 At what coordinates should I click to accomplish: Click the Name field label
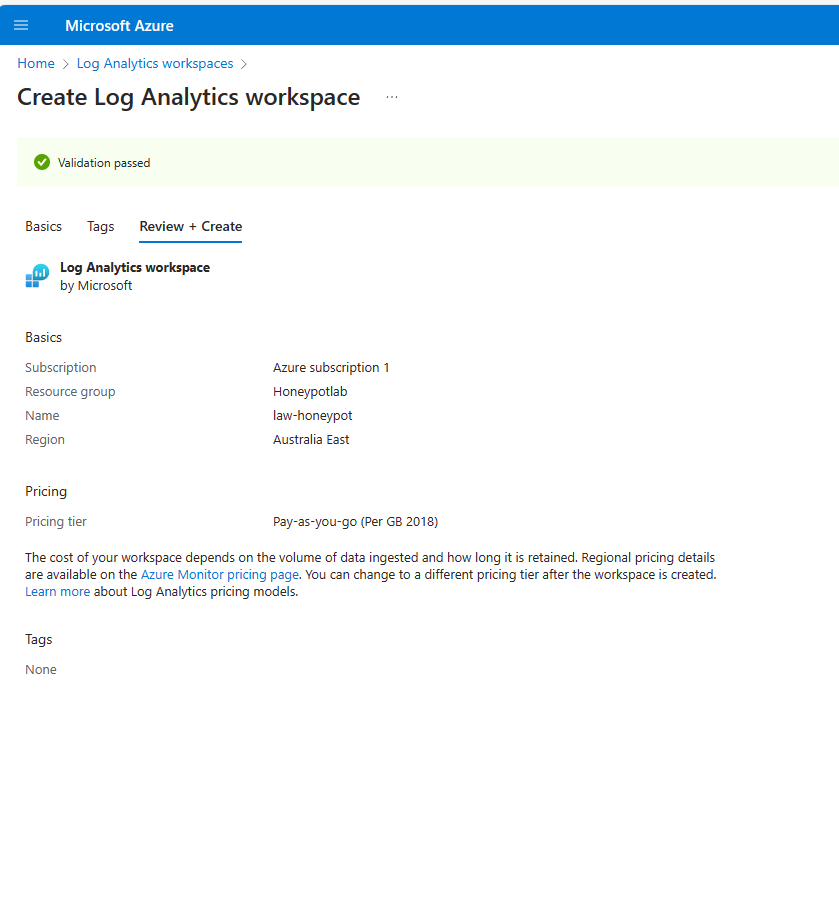[42, 415]
